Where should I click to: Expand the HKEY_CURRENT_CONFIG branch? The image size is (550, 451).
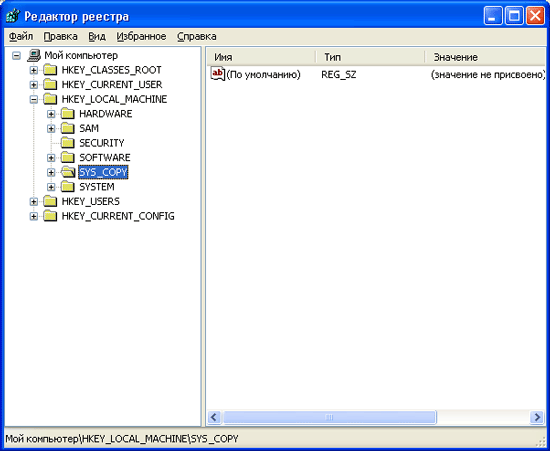(x=34, y=216)
